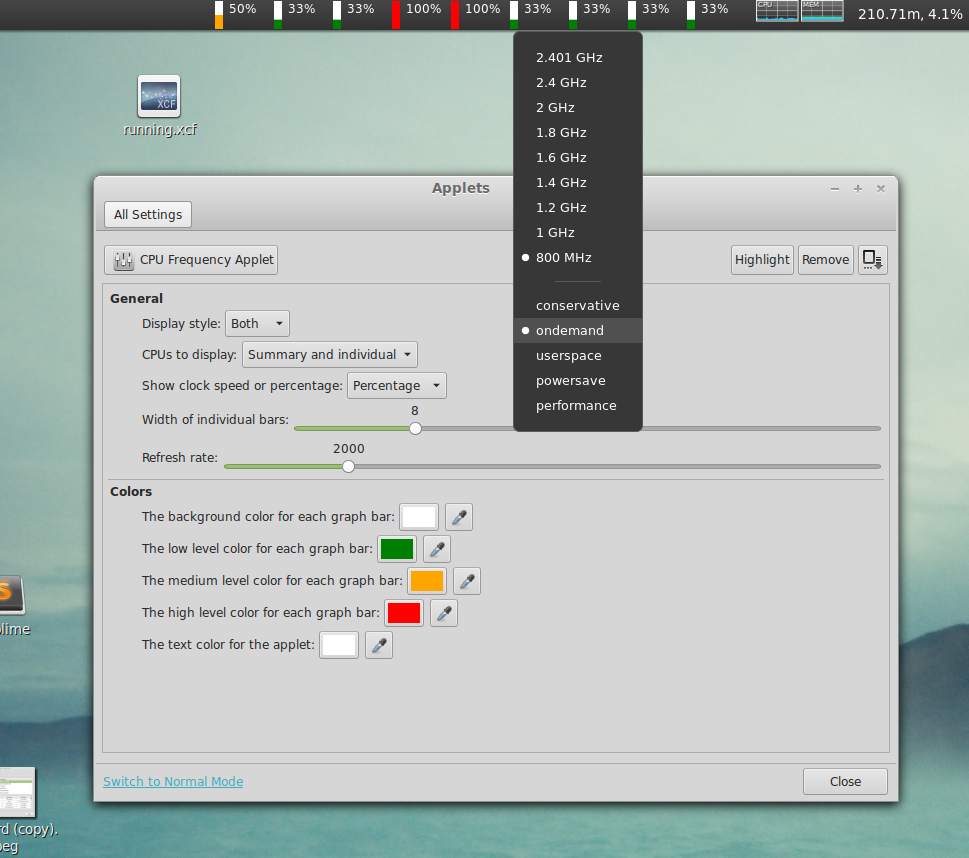
Task: Open the running.xcf file on the desktop
Action: click(159, 97)
